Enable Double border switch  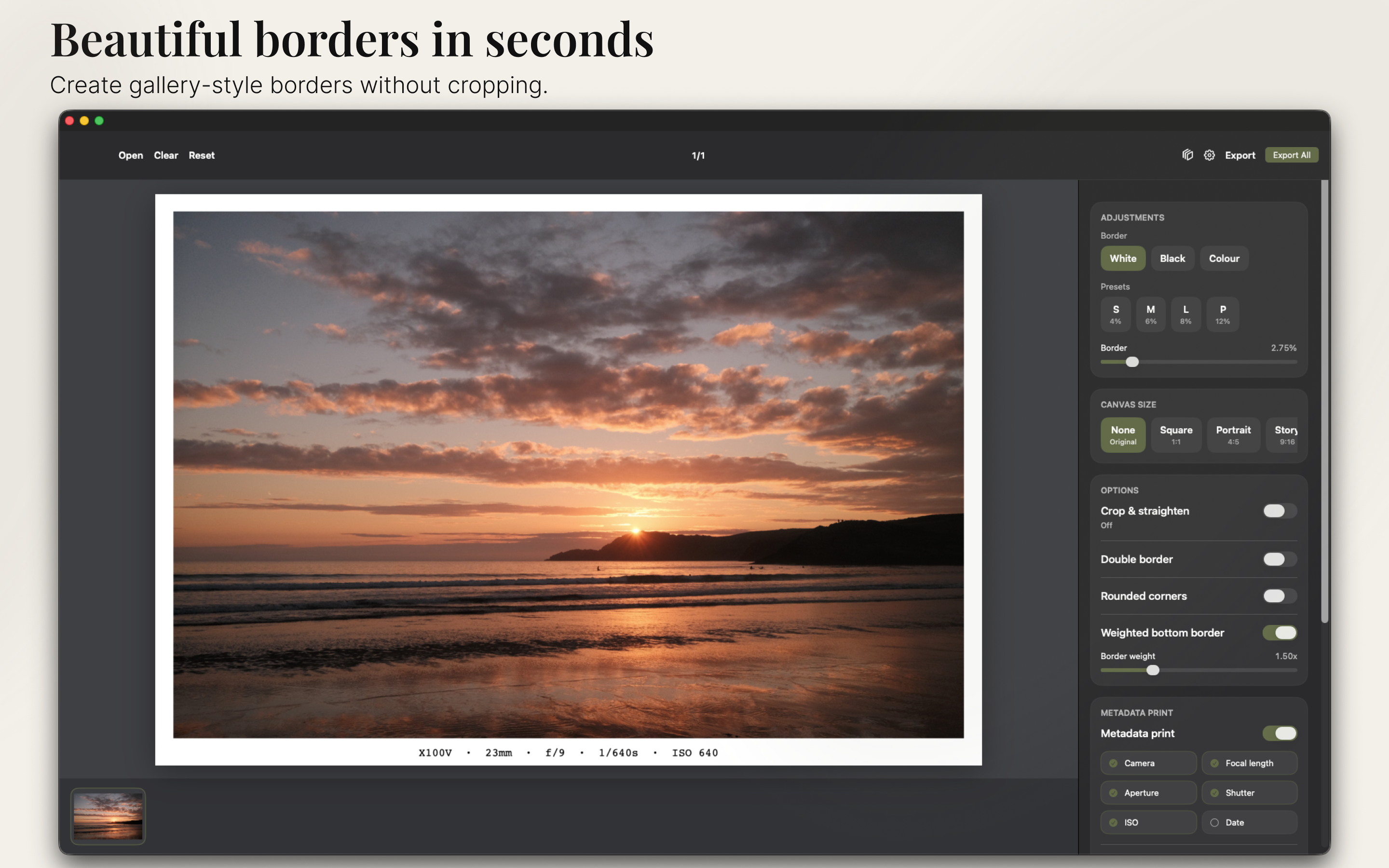point(1280,559)
